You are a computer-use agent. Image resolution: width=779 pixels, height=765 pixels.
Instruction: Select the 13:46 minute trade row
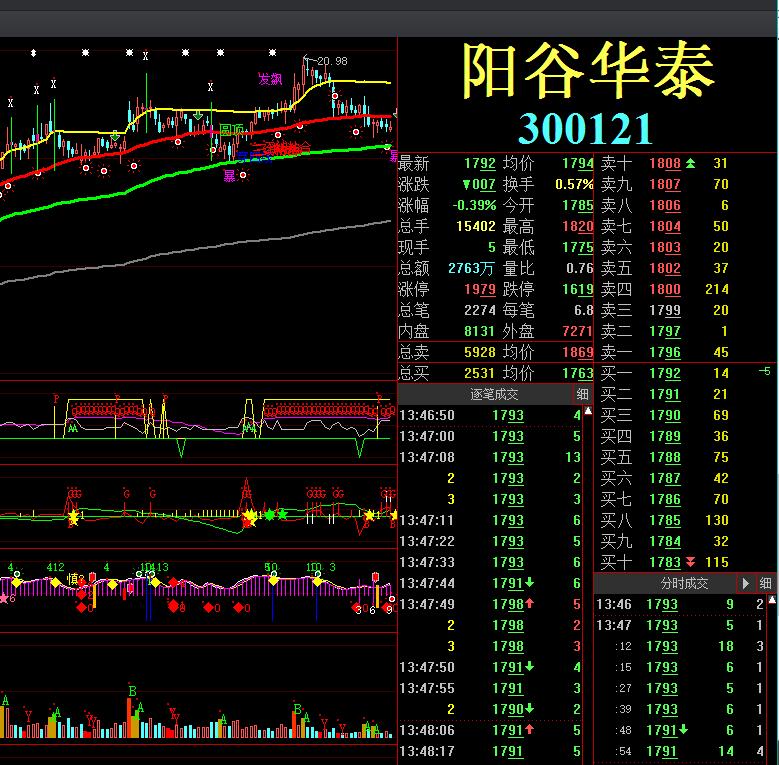(x=680, y=604)
